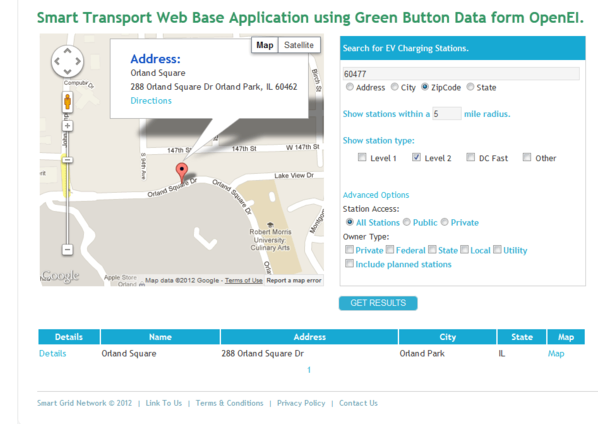Image resolution: width=615 pixels, height=424 pixels.
Task: Select the ZipCode search radio button
Action: pyautogui.click(x=425, y=87)
